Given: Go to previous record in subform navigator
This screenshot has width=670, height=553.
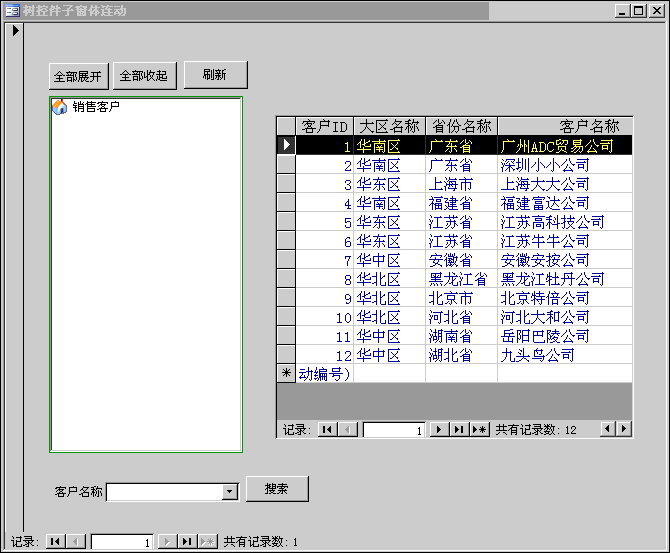Looking at the screenshot, I should pos(347,429).
